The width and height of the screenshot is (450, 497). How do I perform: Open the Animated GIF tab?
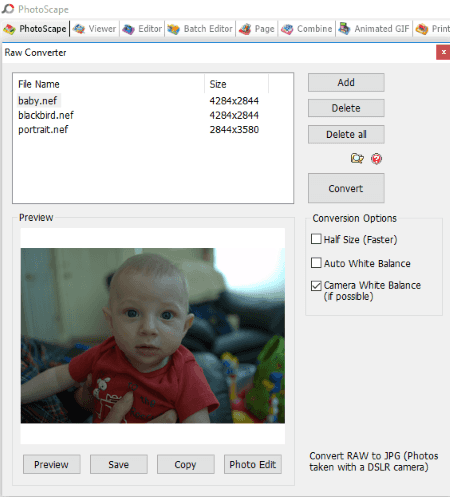374,29
